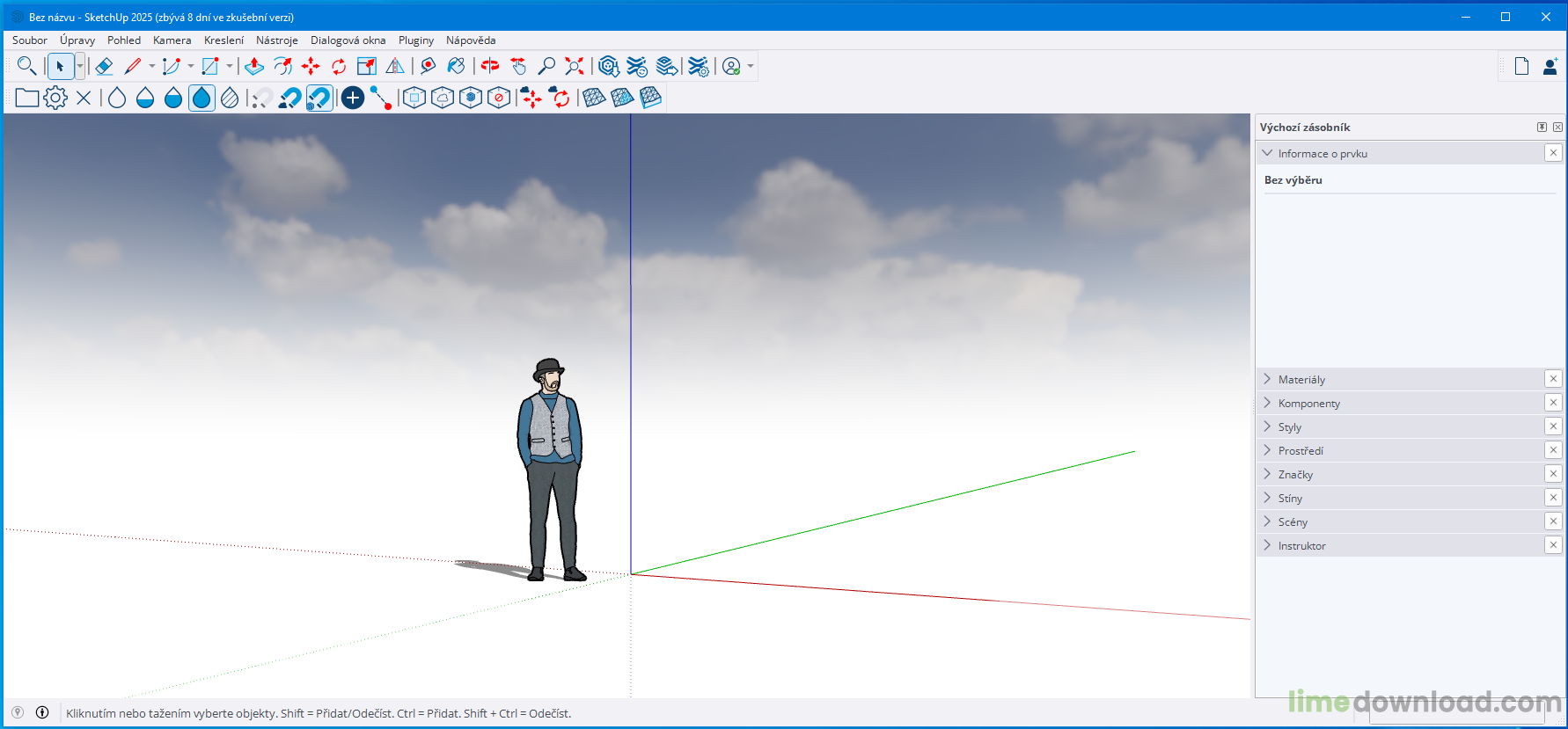Expand the Komponenty panel section
Screen dimensions: 1568x729
(x=1308, y=404)
